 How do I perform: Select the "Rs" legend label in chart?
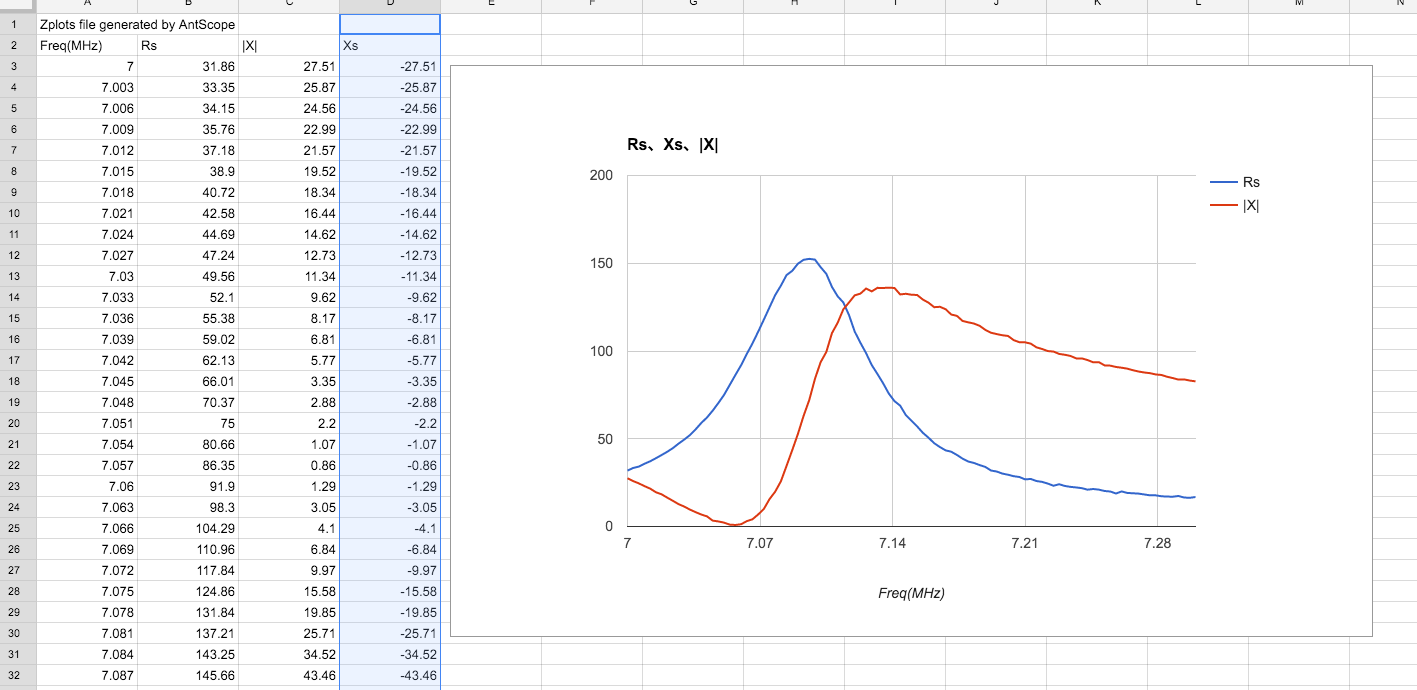pyautogui.click(x=1251, y=182)
